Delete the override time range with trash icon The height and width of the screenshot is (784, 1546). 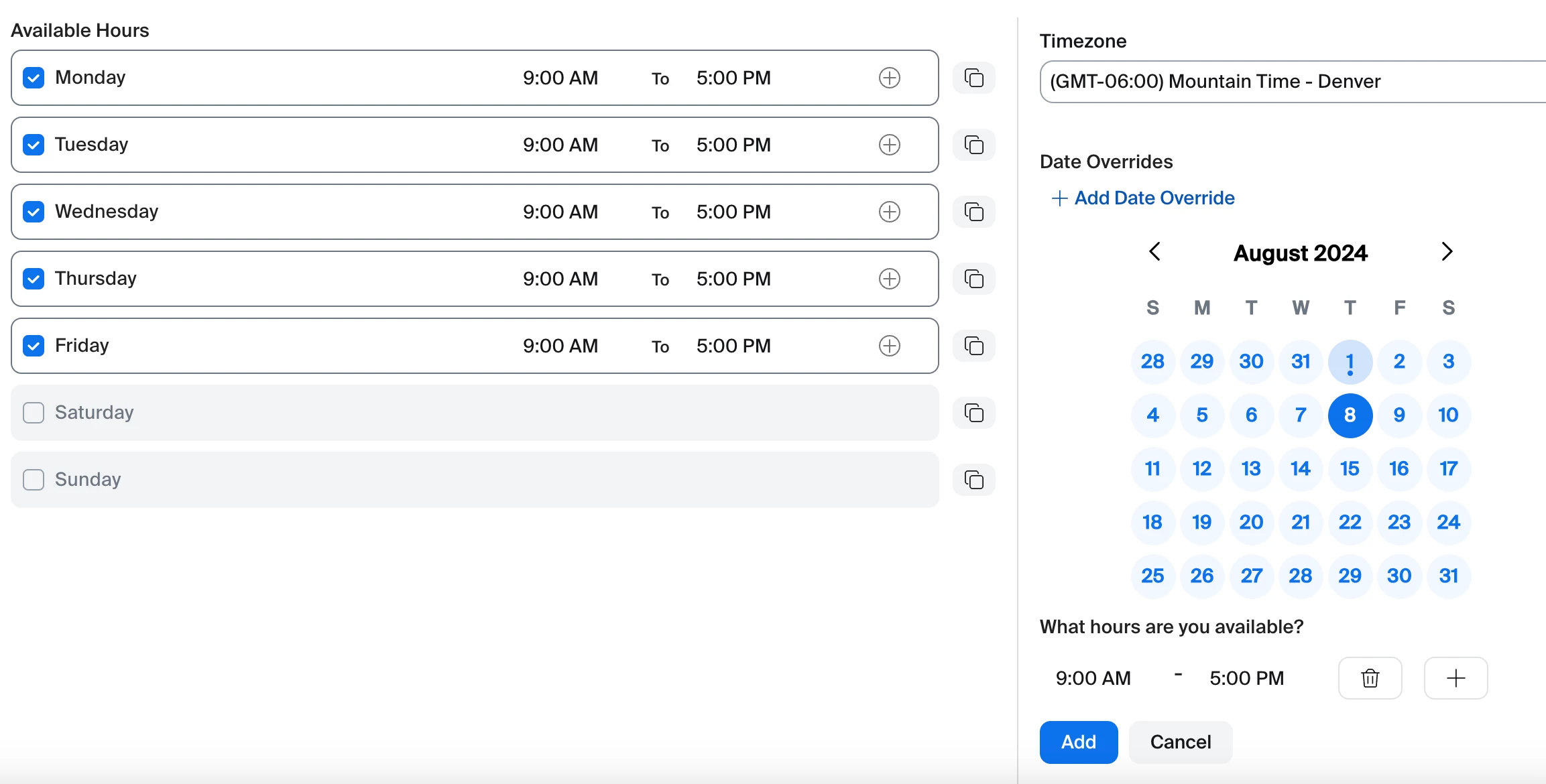pos(1370,678)
